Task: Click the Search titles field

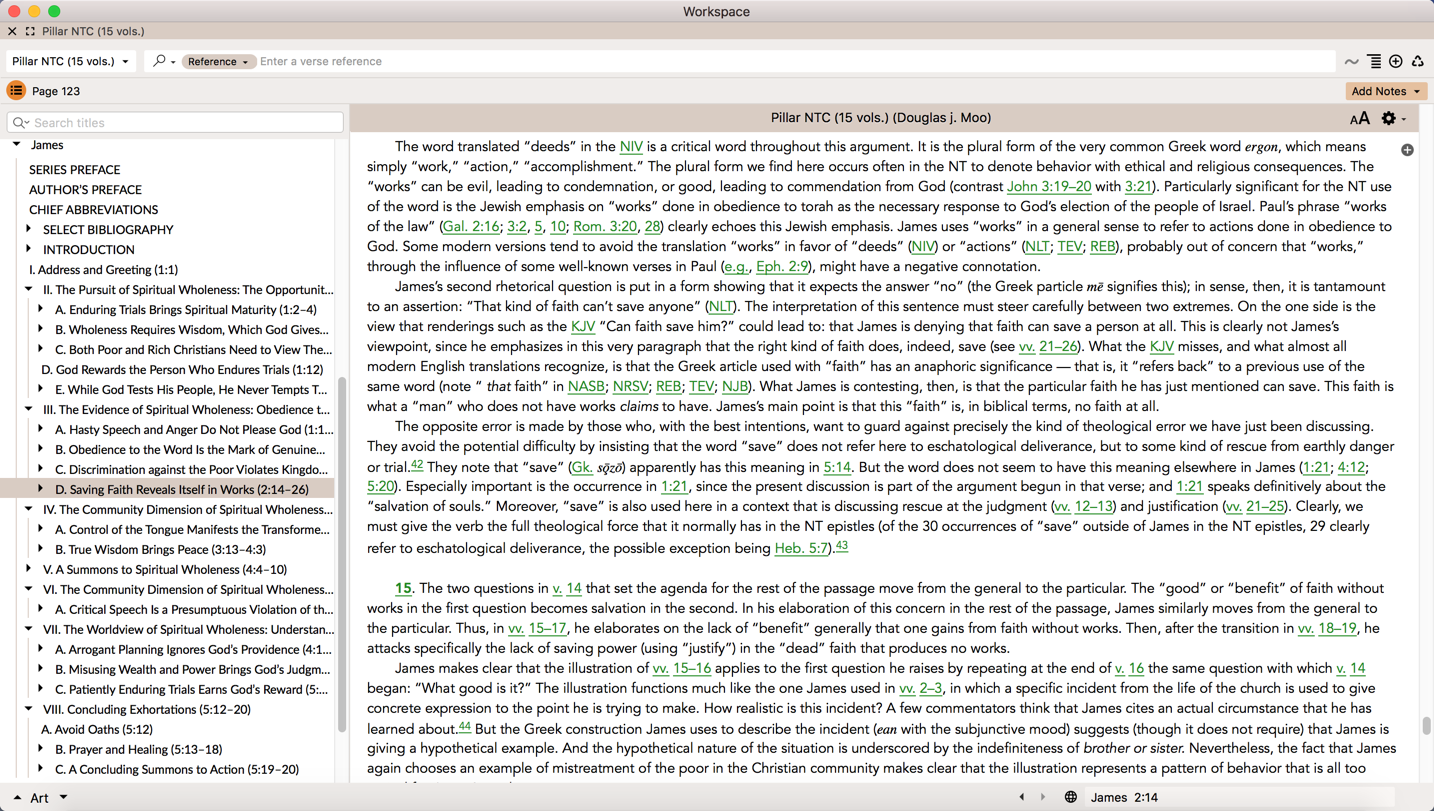Action: pos(176,123)
